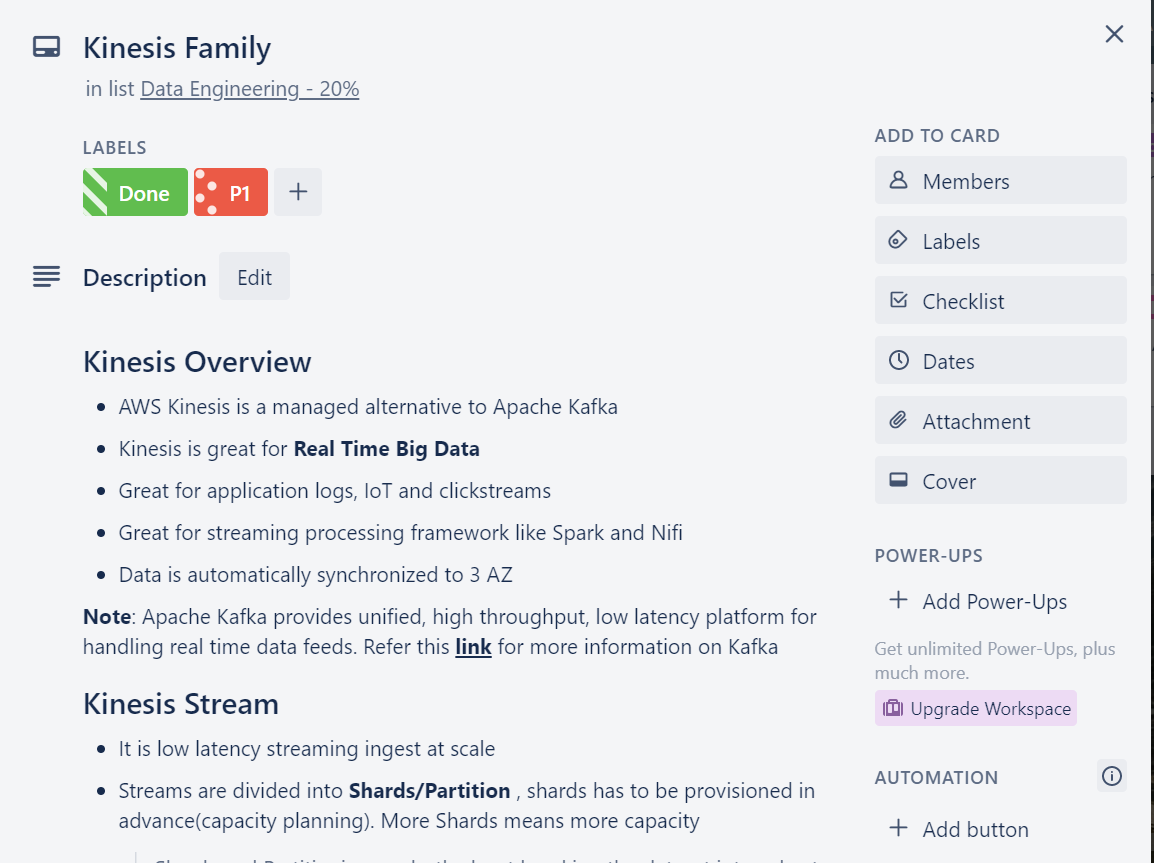Follow the Kafka information link

(x=473, y=647)
